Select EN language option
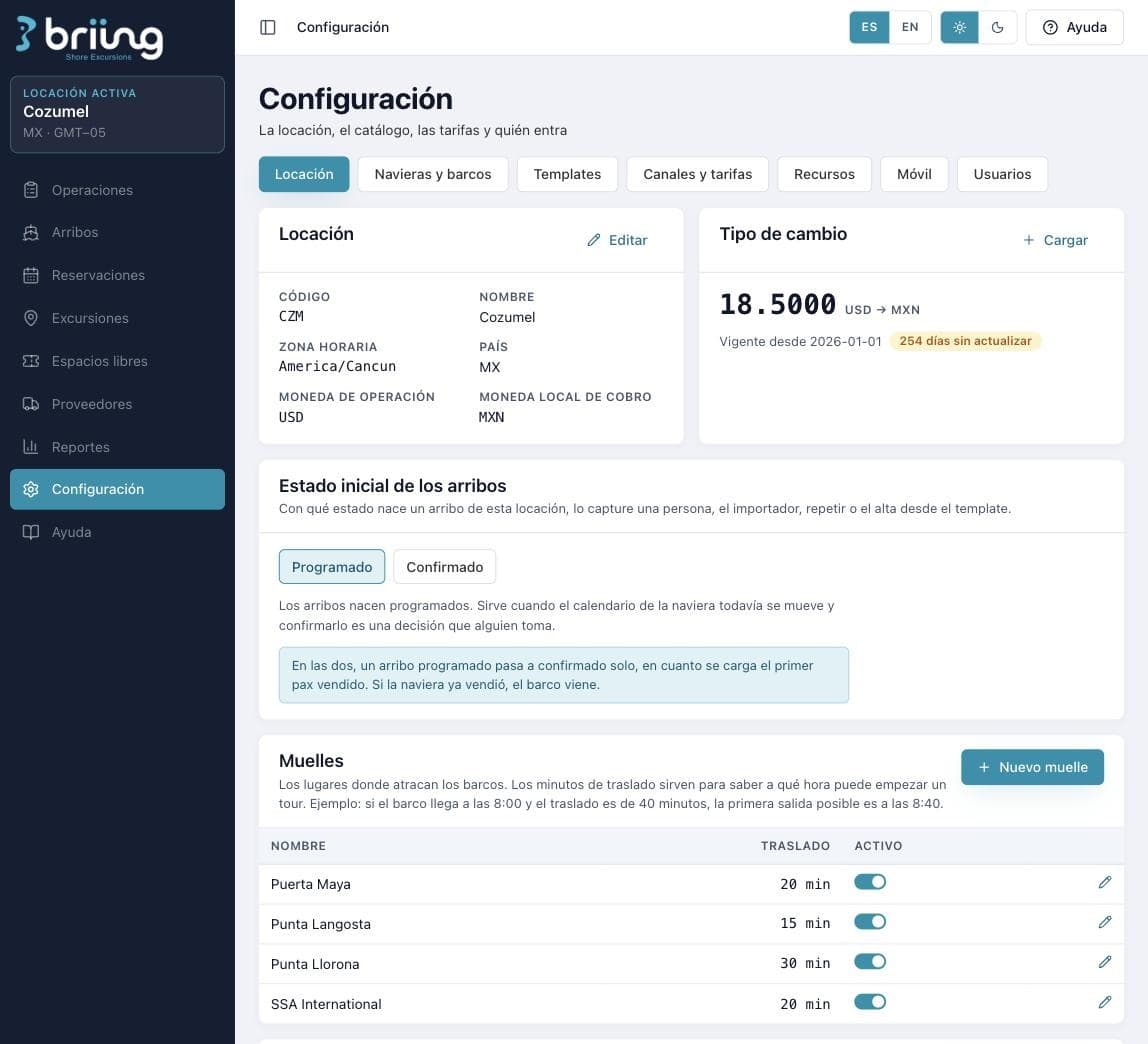The image size is (1148, 1044). click(x=910, y=27)
